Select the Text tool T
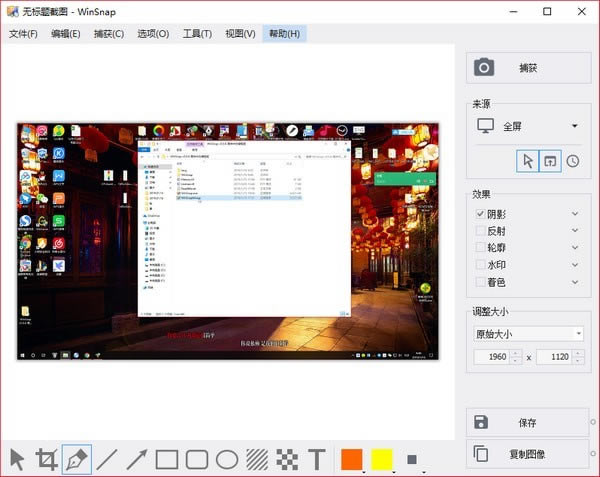 [x=317, y=459]
